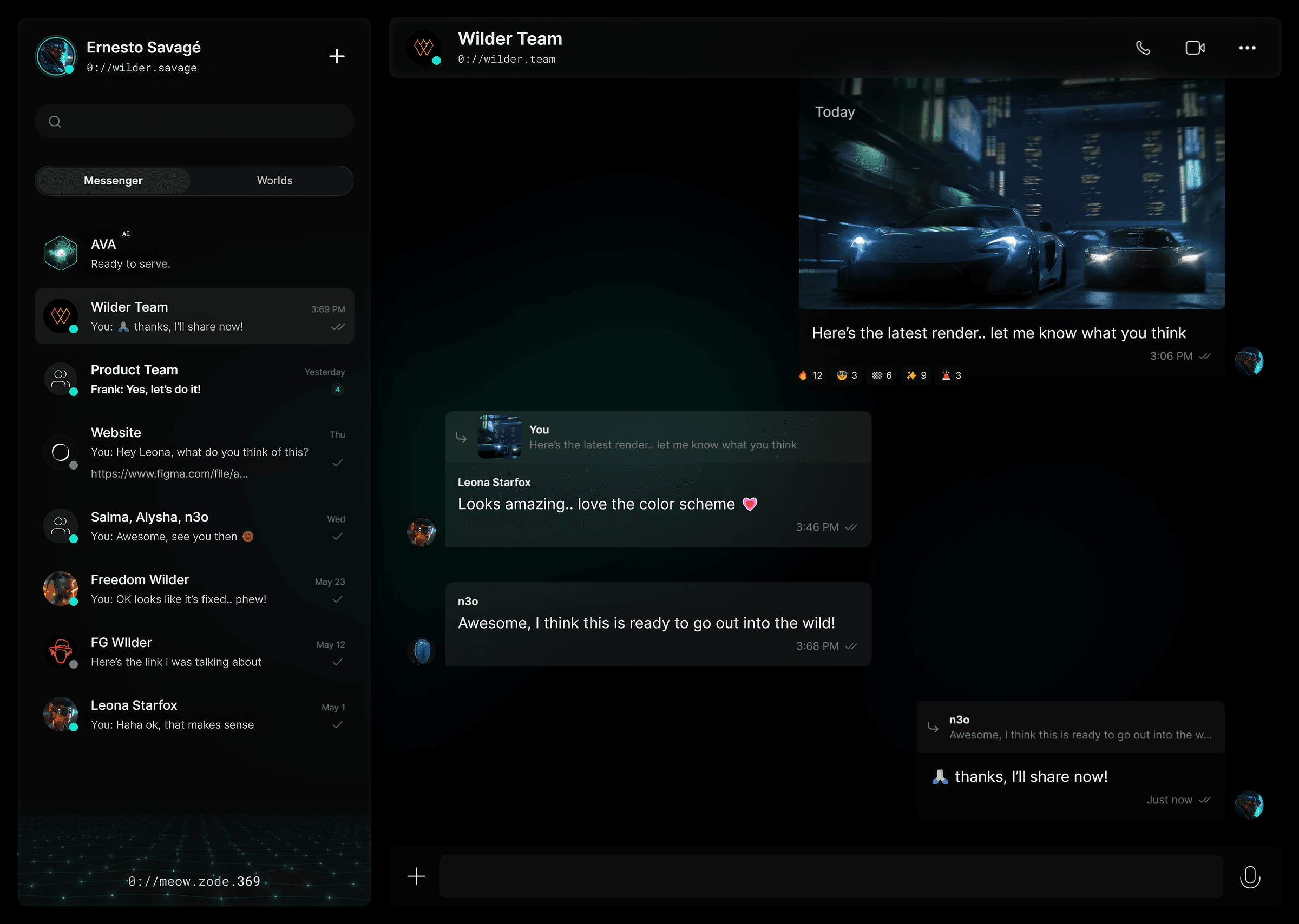
Task: Toggle the sunglasses emoji reaction with 3 count
Action: click(x=847, y=375)
